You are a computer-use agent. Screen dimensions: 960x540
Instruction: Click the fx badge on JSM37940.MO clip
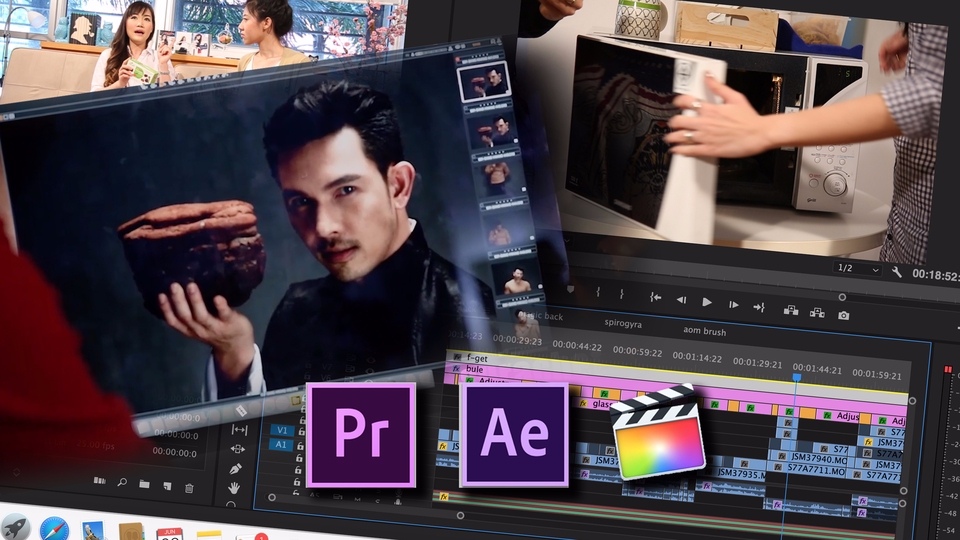point(782,456)
